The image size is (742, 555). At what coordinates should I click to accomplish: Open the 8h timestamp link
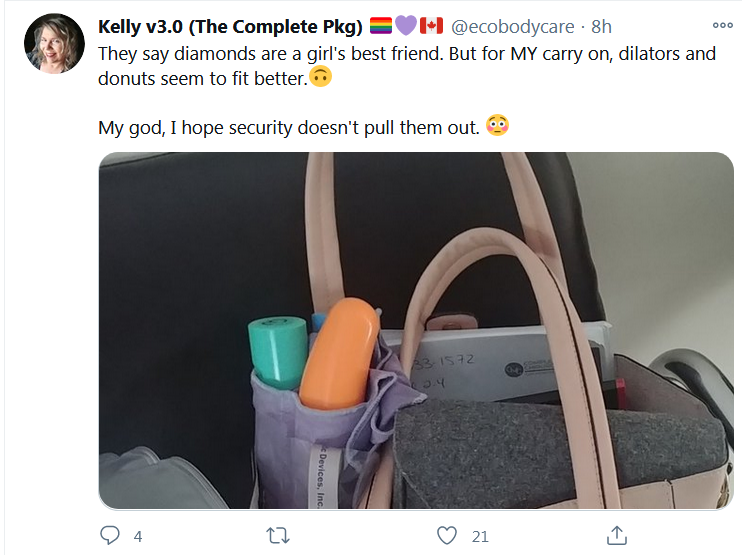pyautogui.click(x=601, y=27)
